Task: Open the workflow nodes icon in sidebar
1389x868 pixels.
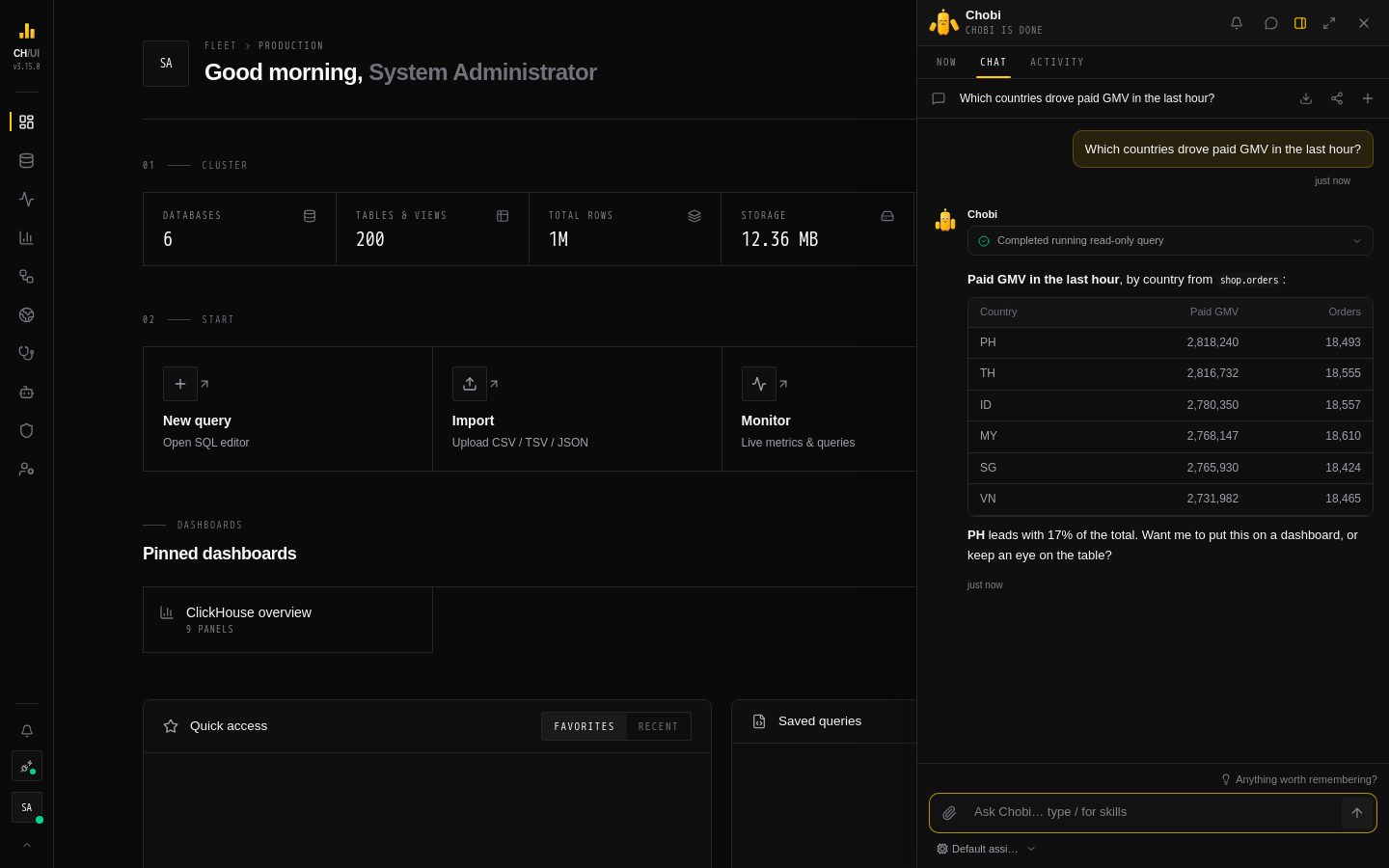Action: (x=26, y=276)
